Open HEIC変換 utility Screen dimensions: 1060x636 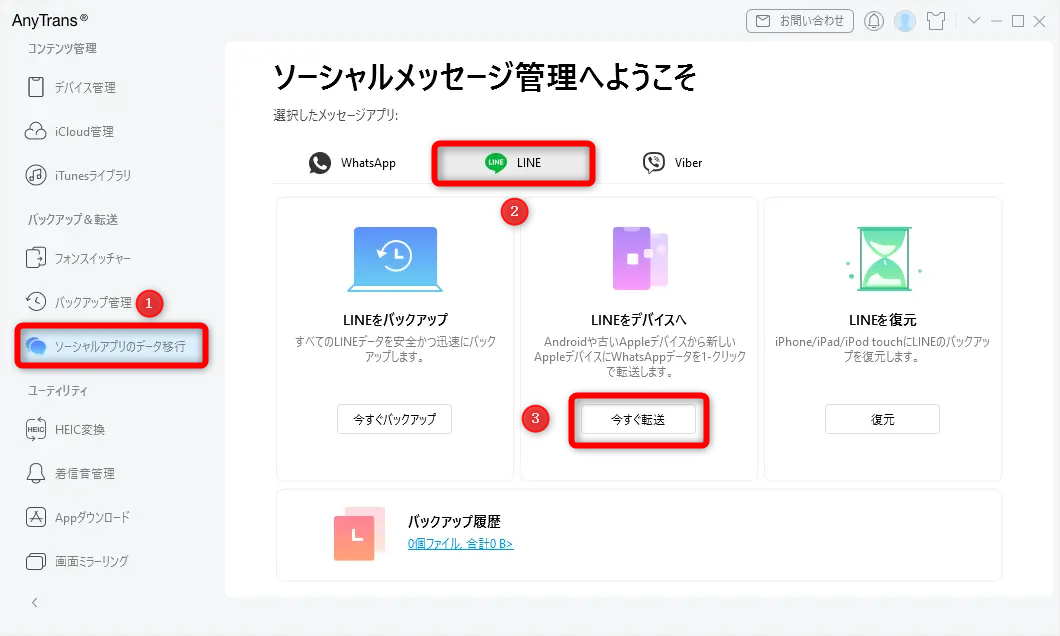pos(80,429)
